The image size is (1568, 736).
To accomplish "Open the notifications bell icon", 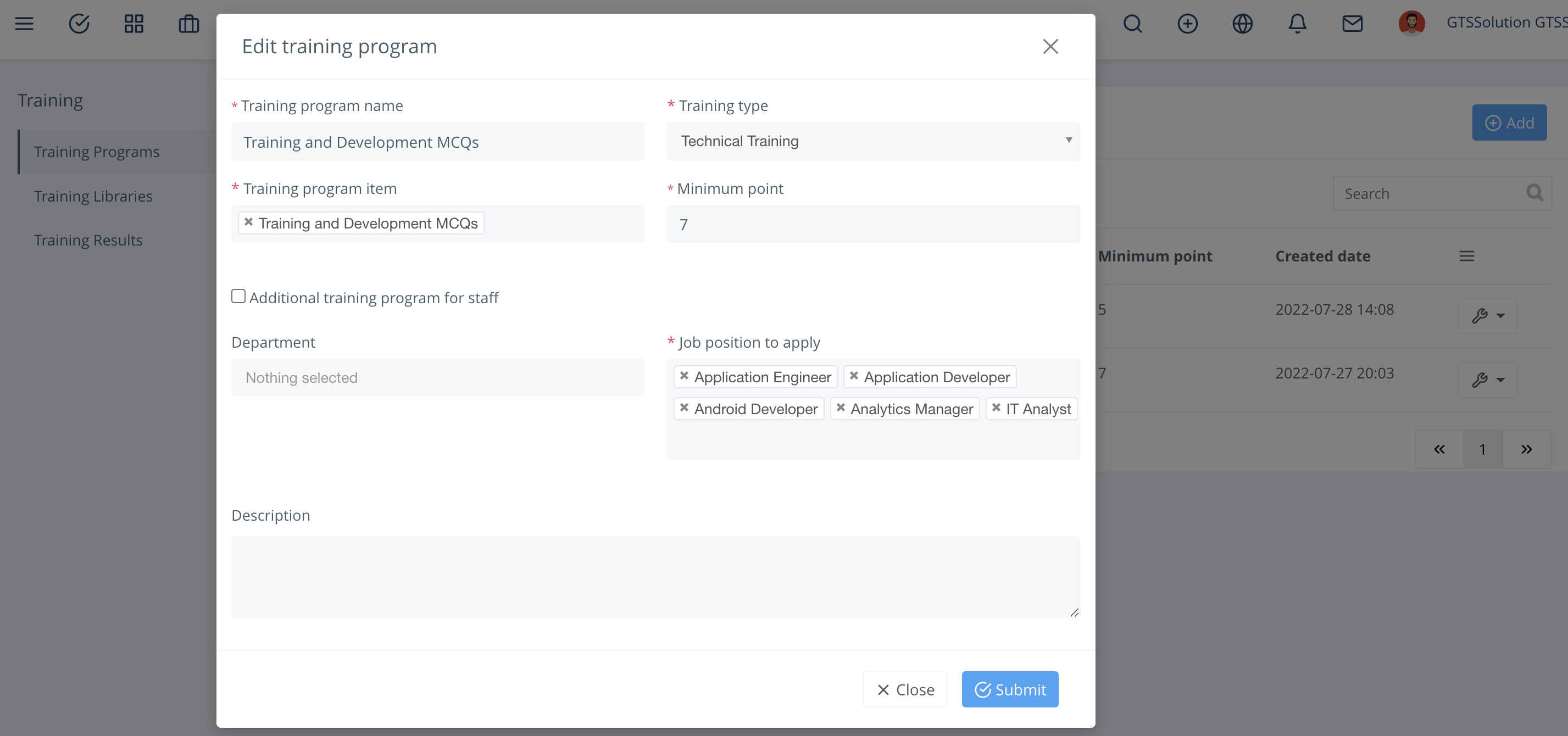I will pos(1297,24).
